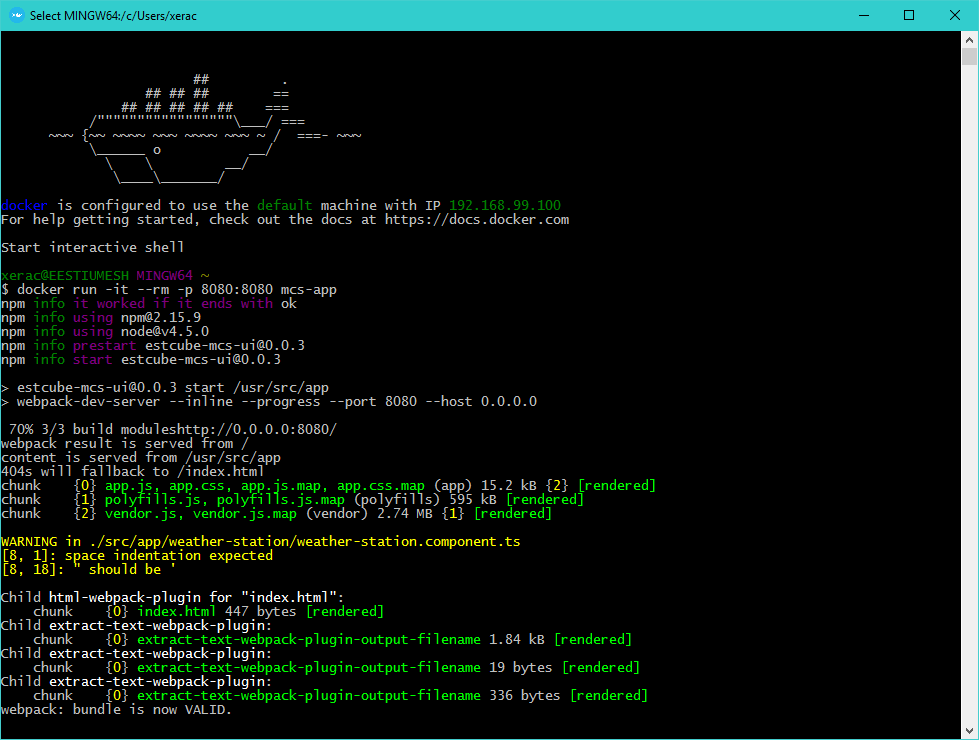Click the webpack bundle is now VALID message

(x=115, y=709)
